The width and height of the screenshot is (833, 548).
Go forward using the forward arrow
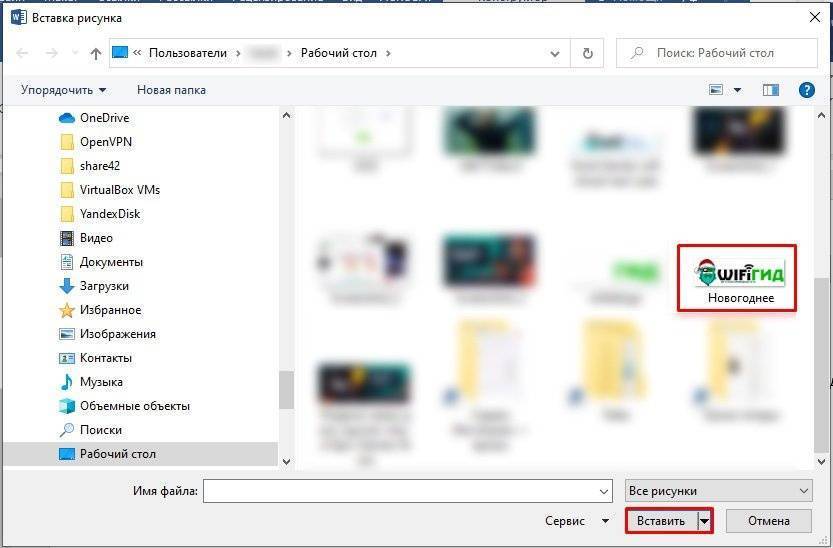[52, 53]
